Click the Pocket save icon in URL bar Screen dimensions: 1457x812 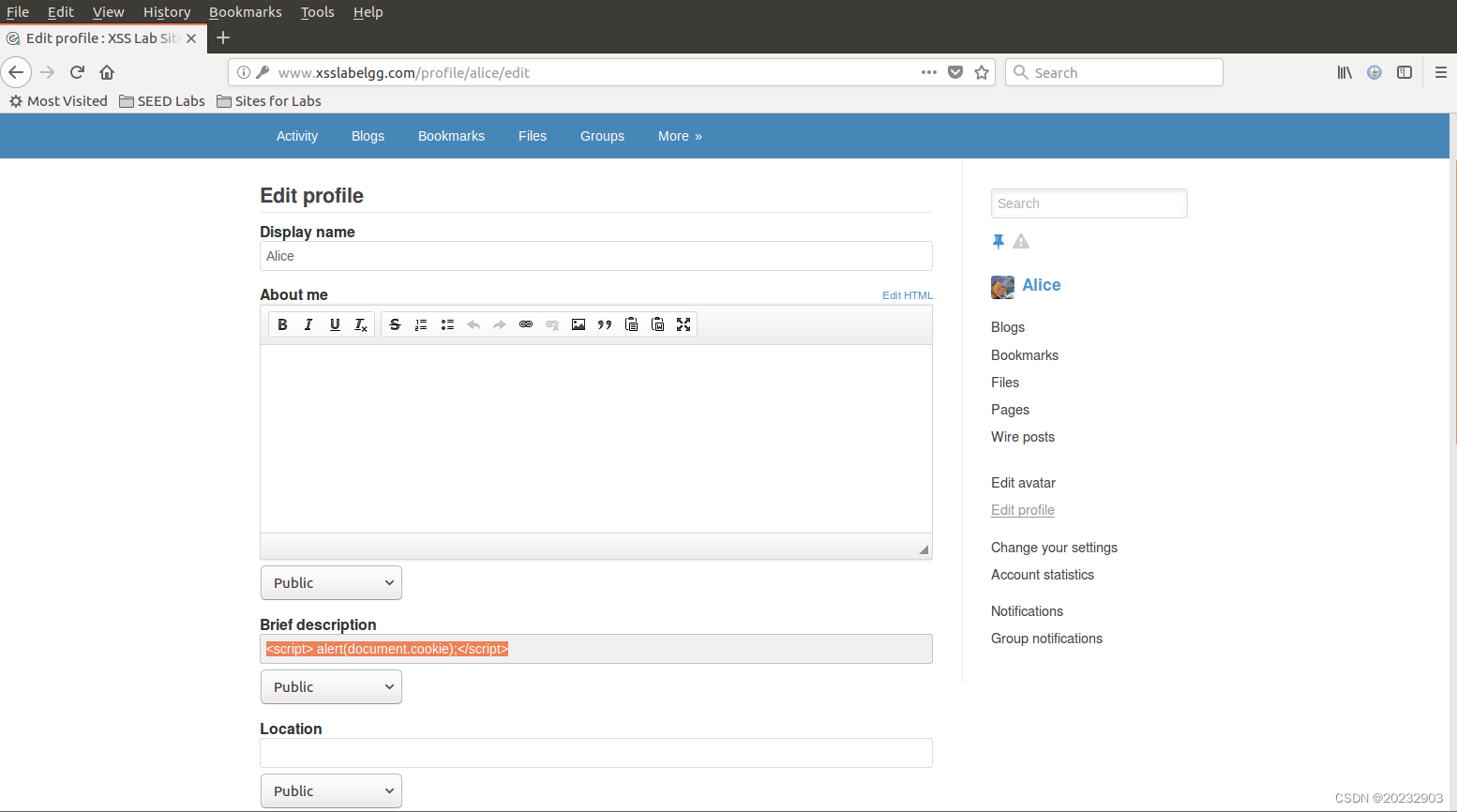pyautogui.click(x=955, y=72)
